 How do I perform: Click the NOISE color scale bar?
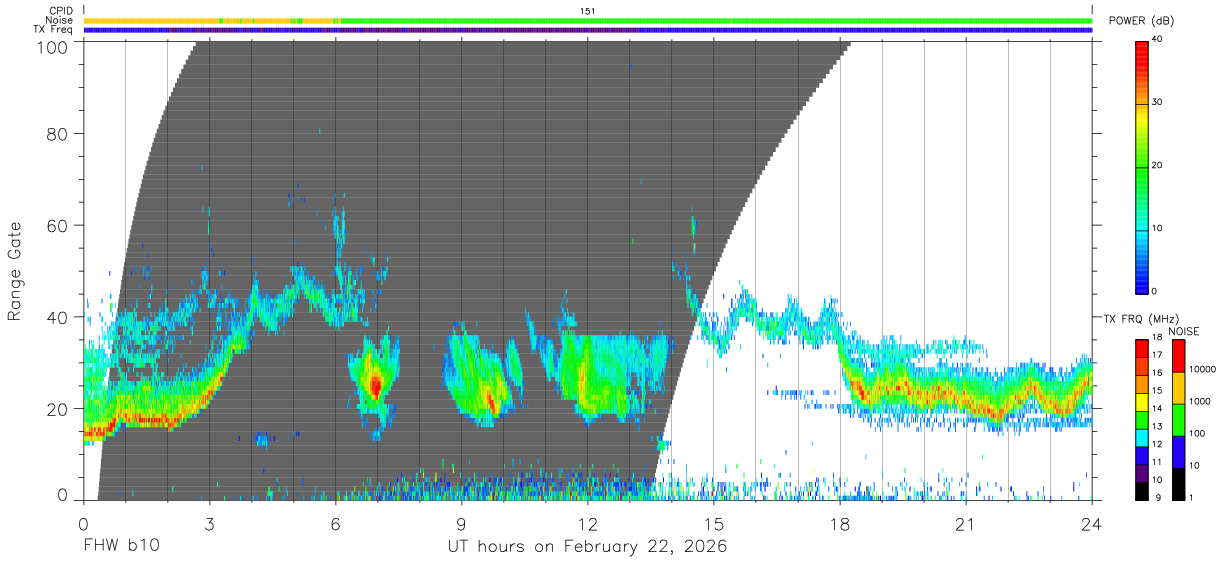(1177, 419)
